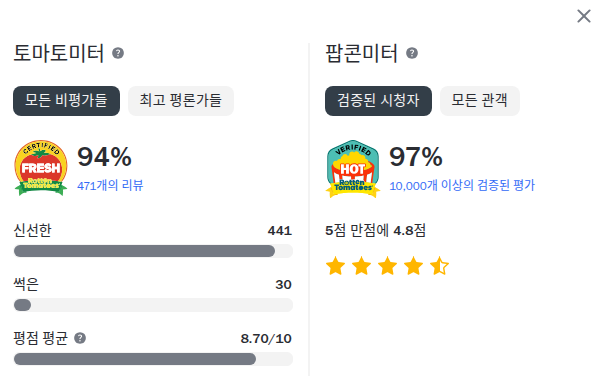Click the 97% Popcornmeter score
614x376 pixels.
[416, 157]
